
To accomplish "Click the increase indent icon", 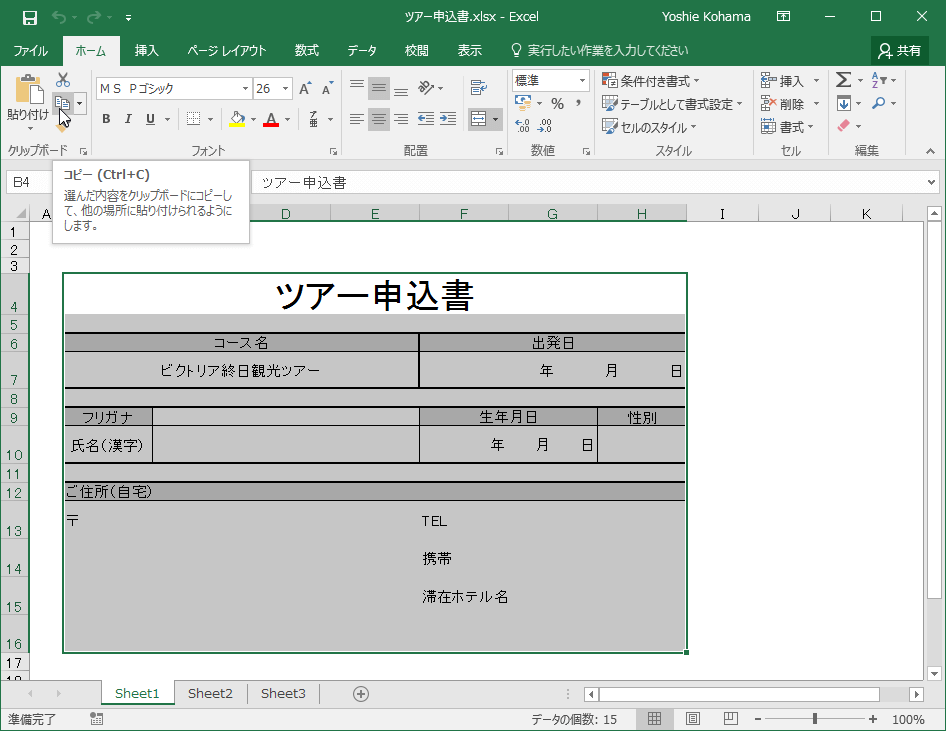I will (x=448, y=119).
